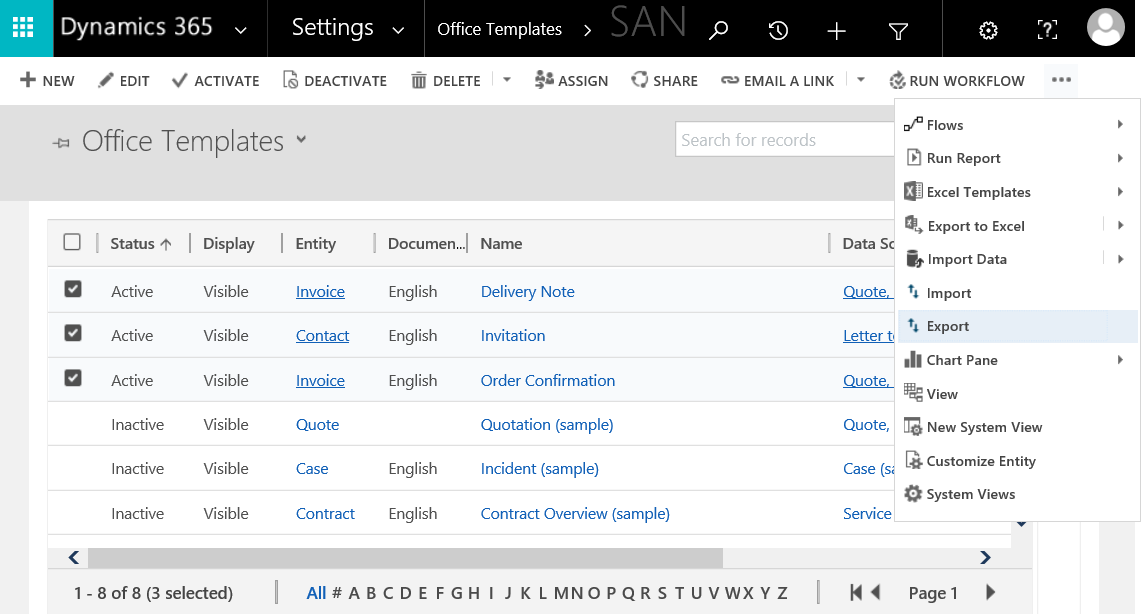Open the Order Confirmation template link

tap(548, 380)
